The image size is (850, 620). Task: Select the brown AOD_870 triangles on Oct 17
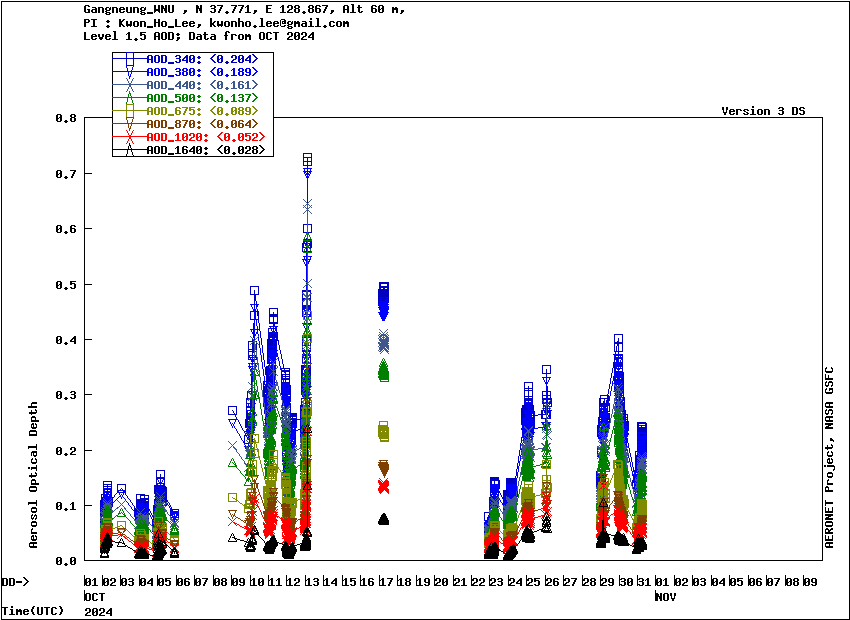384,468
